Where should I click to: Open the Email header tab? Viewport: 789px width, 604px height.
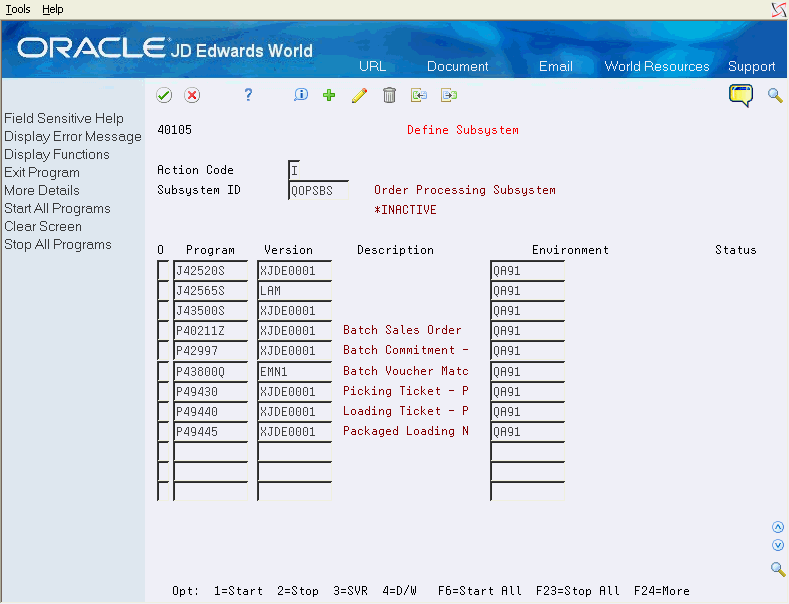556,66
